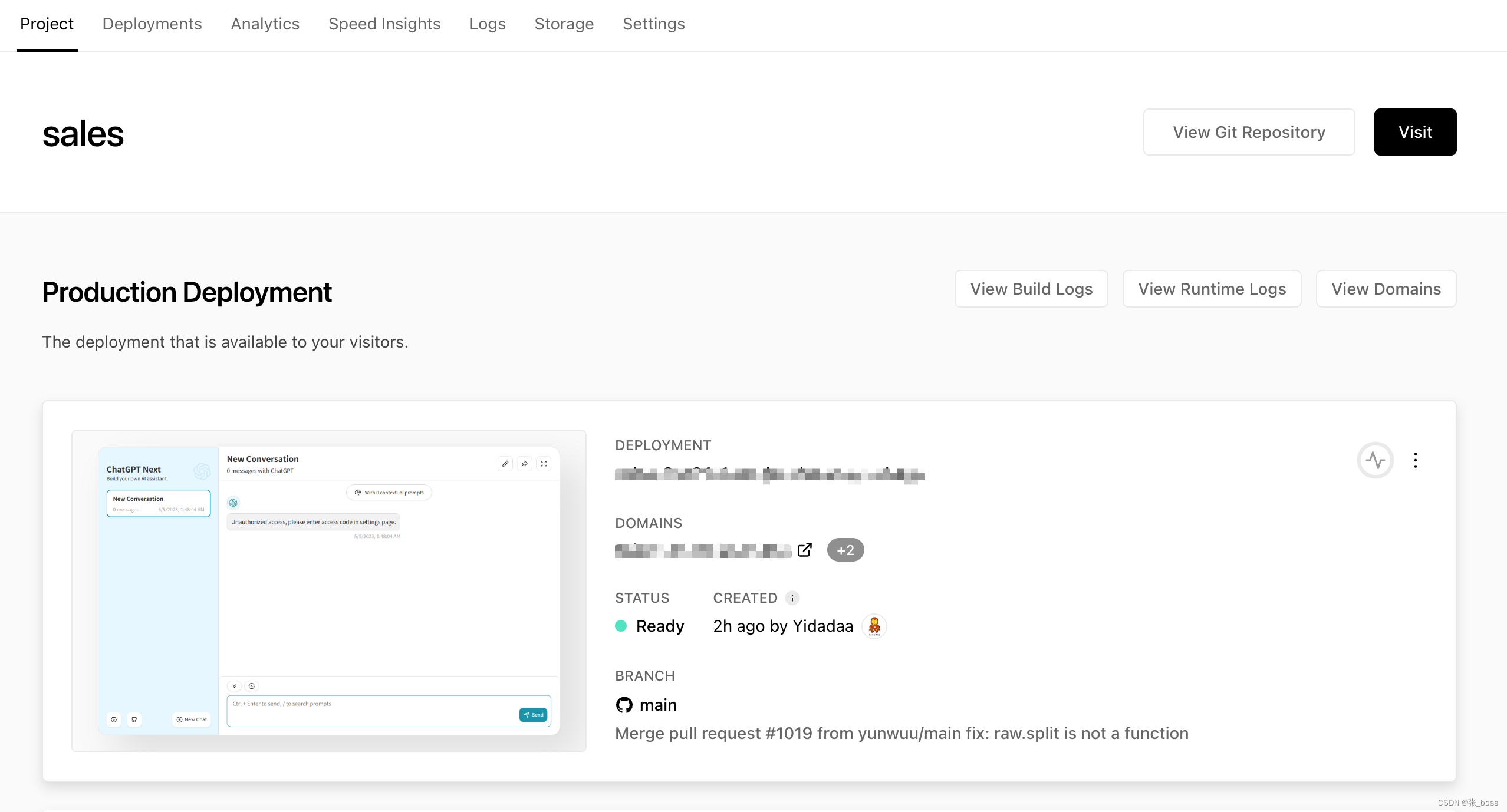Click the Send button in preview thumbnail
Screen dimensions: 1507x812
point(533,715)
